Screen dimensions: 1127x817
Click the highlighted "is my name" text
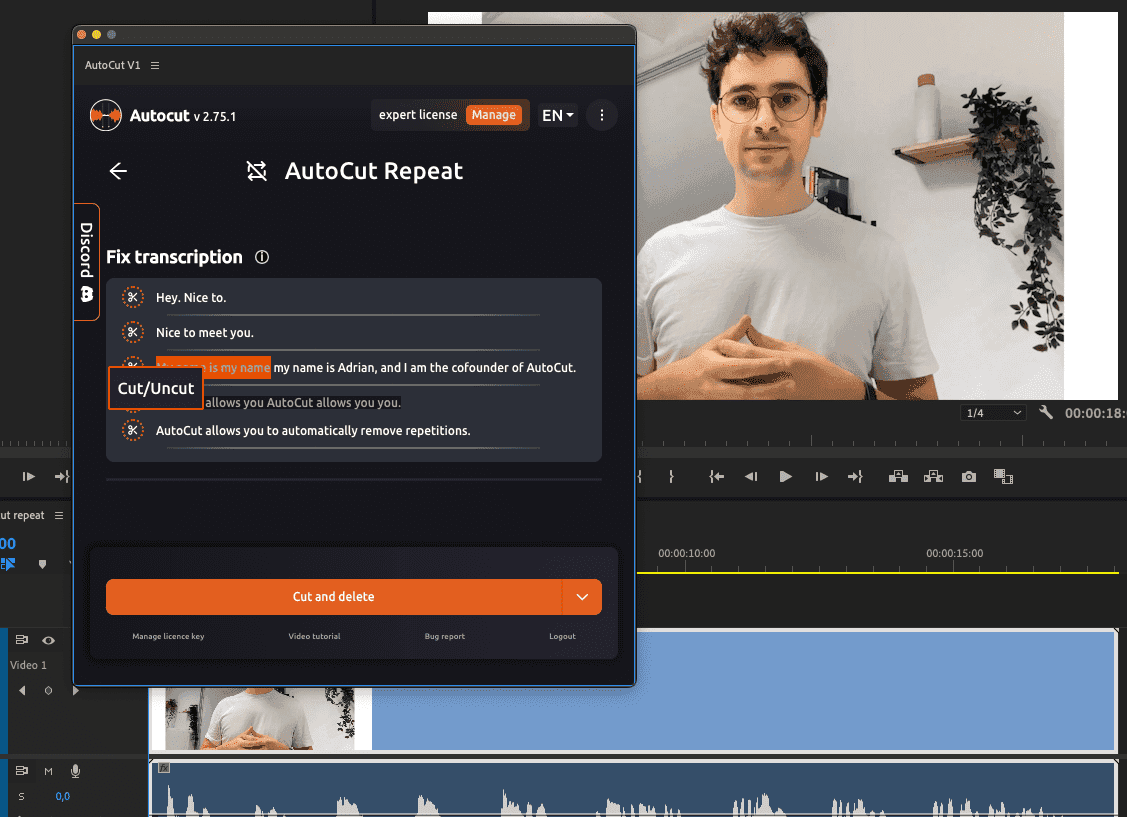[239, 367]
